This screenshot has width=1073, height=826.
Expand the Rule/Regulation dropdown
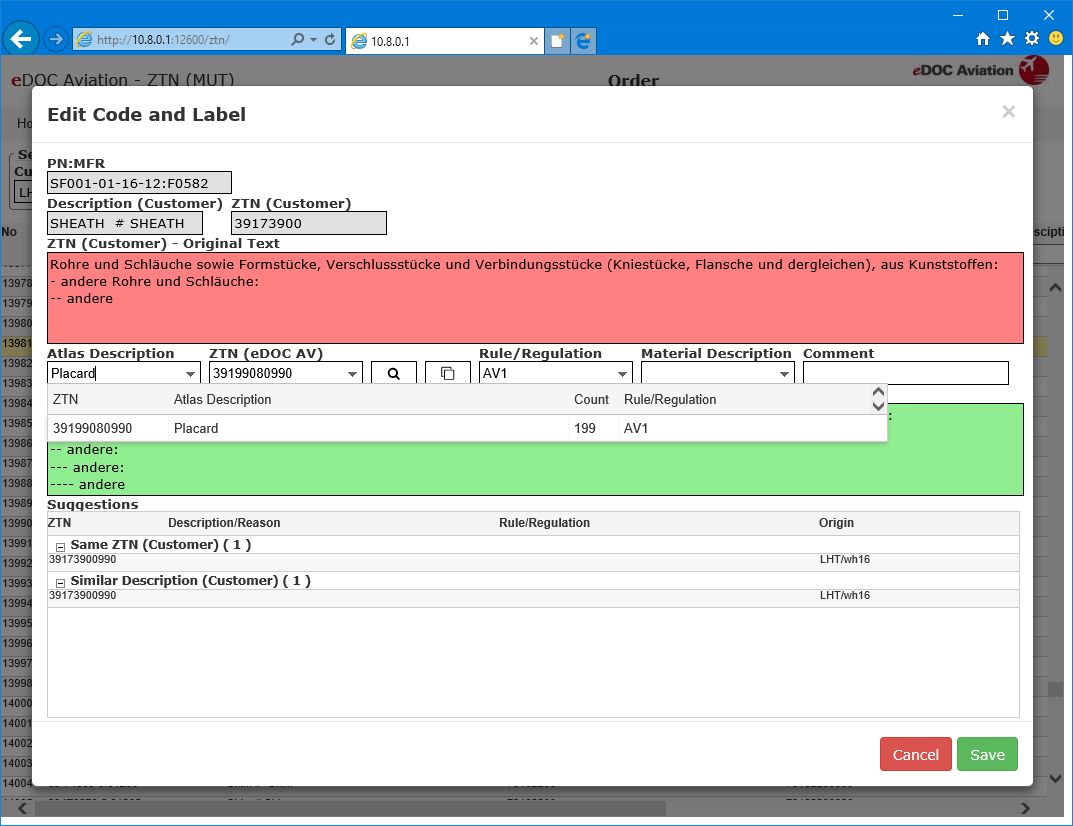(x=622, y=374)
